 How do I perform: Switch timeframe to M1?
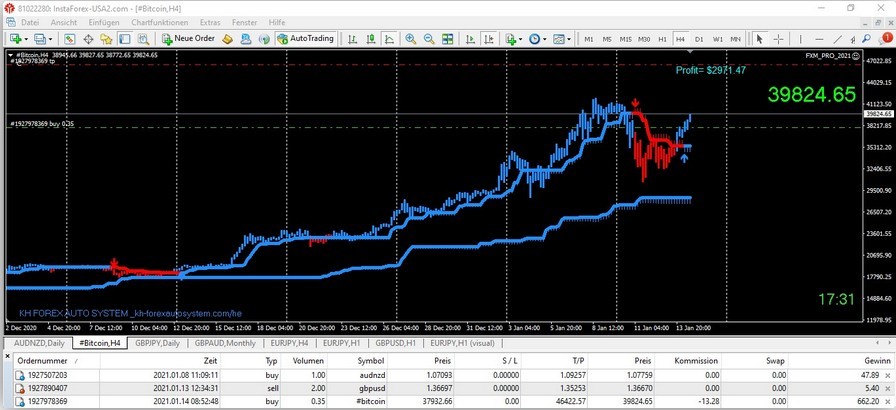point(589,39)
